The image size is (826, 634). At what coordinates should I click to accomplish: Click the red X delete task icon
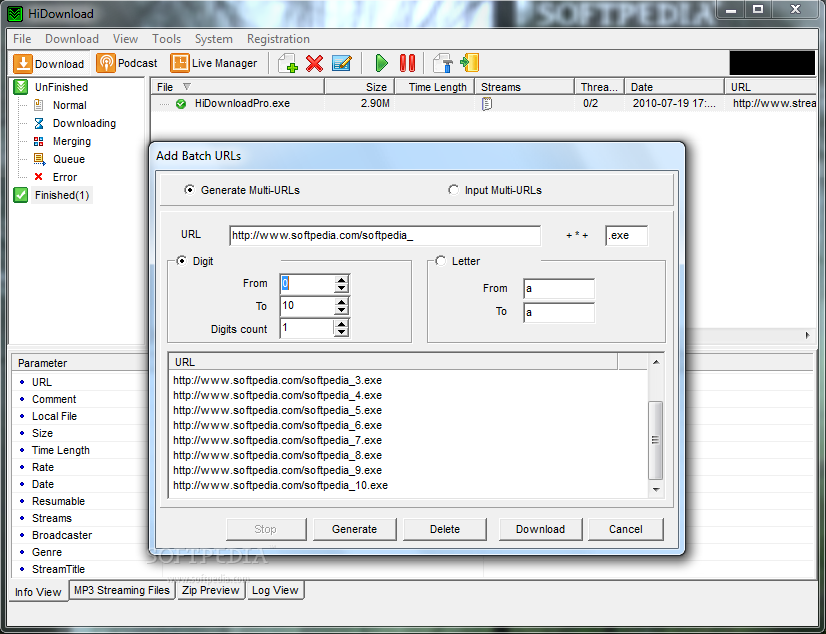[314, 63]
